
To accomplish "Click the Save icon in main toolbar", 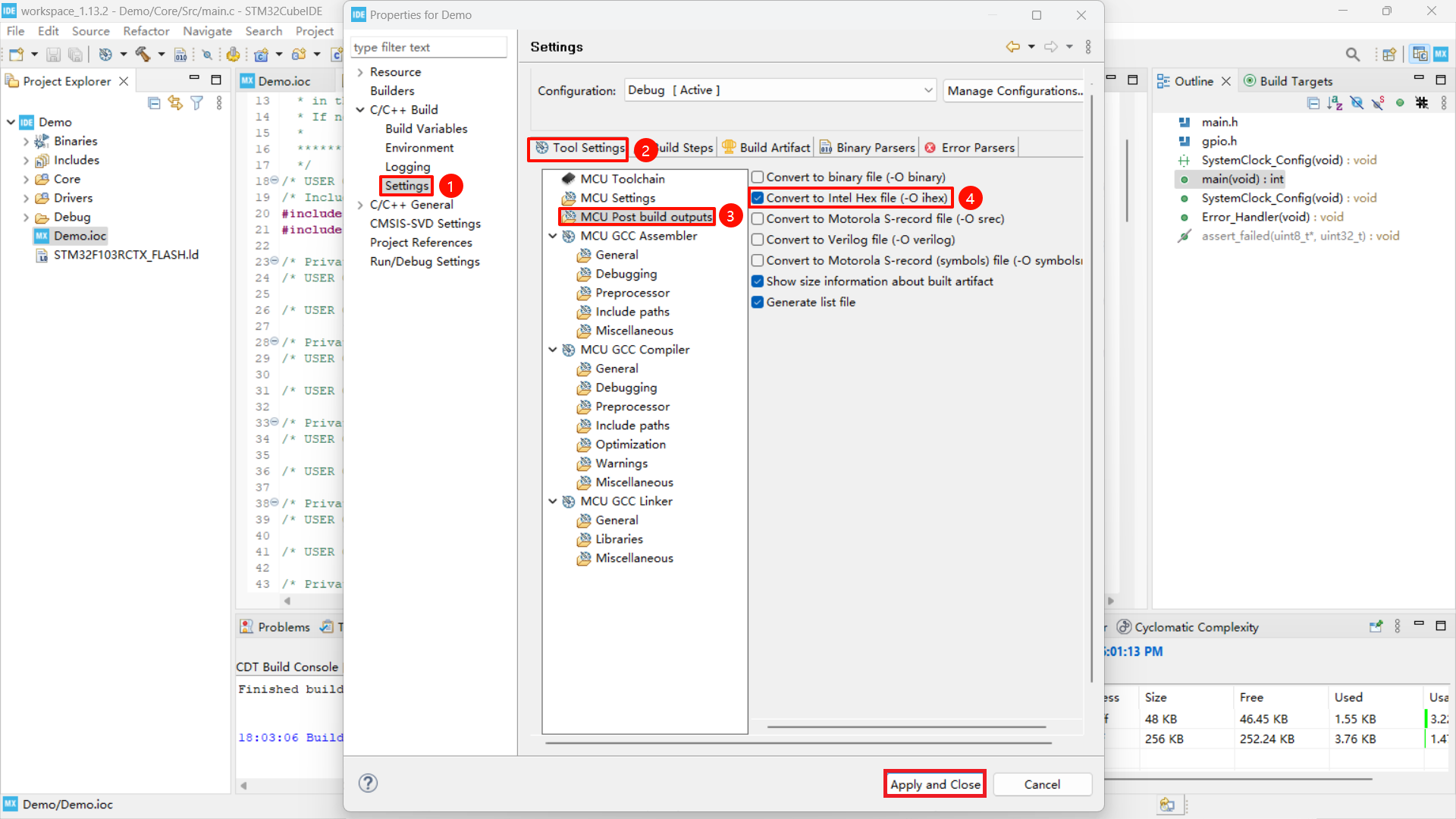I will pos(53,55).
